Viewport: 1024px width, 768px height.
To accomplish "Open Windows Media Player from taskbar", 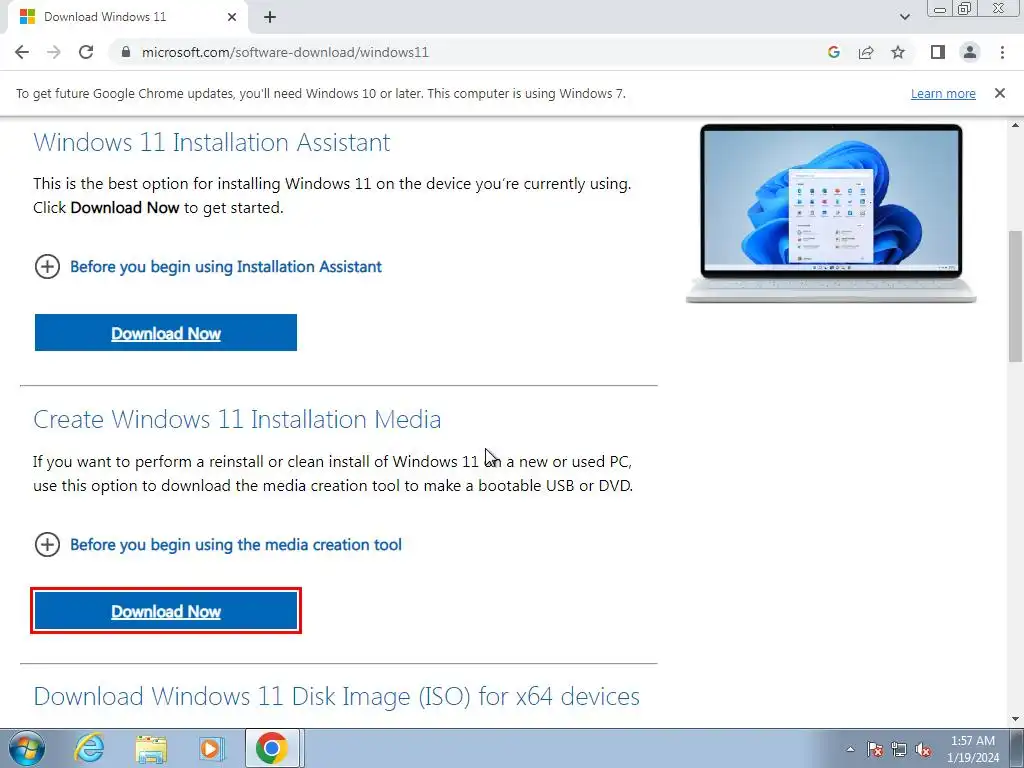I will pos(212,748).
